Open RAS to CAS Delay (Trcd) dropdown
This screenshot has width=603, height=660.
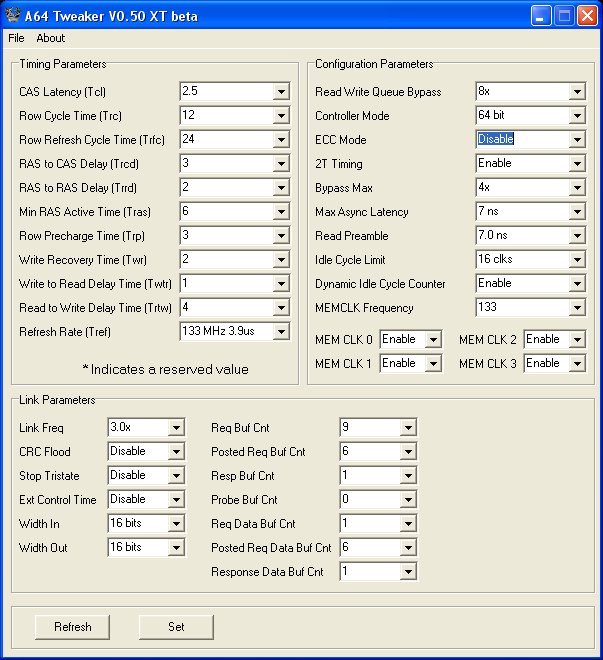(281, 163)
